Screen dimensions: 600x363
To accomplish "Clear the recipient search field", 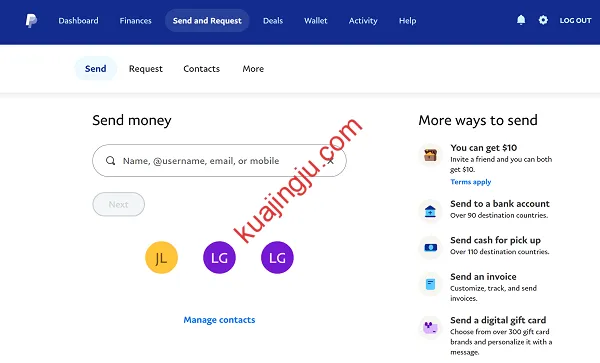I will pyautogui.click(x=330, y=161).
